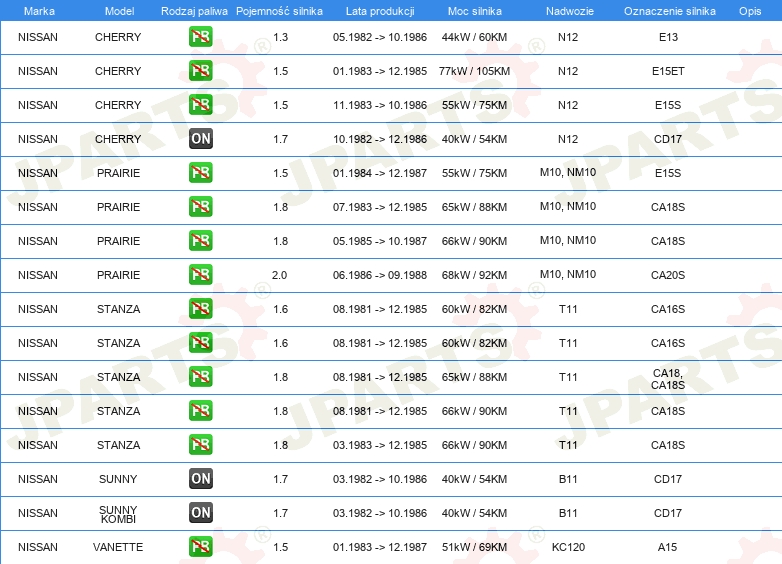
Task: Click the Opis column header
Action: [x=750, y=11]
